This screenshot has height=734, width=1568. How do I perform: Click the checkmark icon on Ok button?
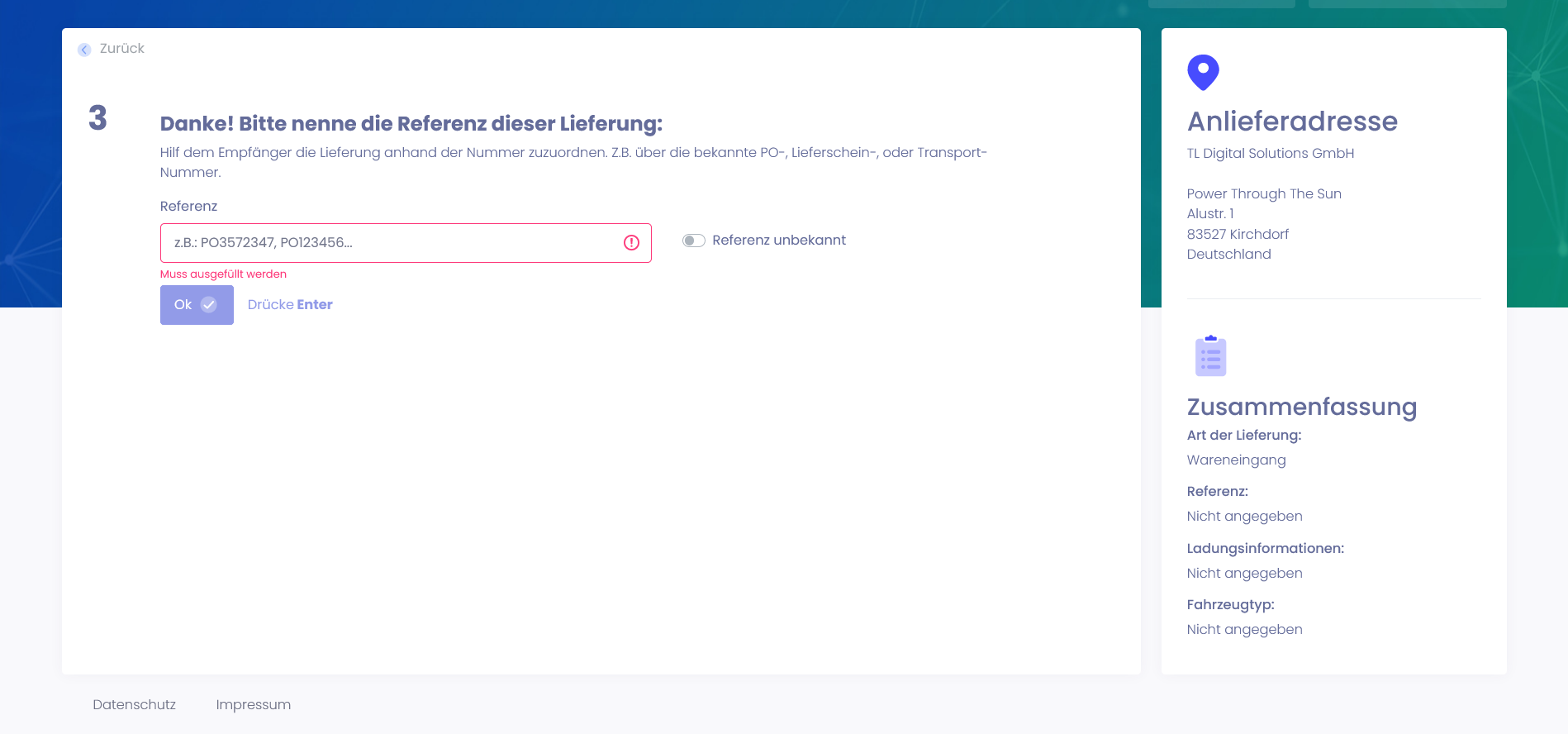click(x=209, y=305)
